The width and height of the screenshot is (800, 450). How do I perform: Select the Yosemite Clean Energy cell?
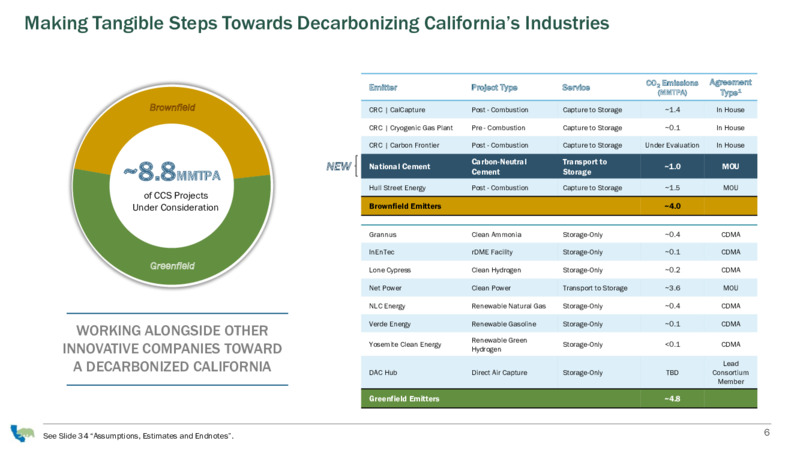pyautogui.click(x=405, y=344)
